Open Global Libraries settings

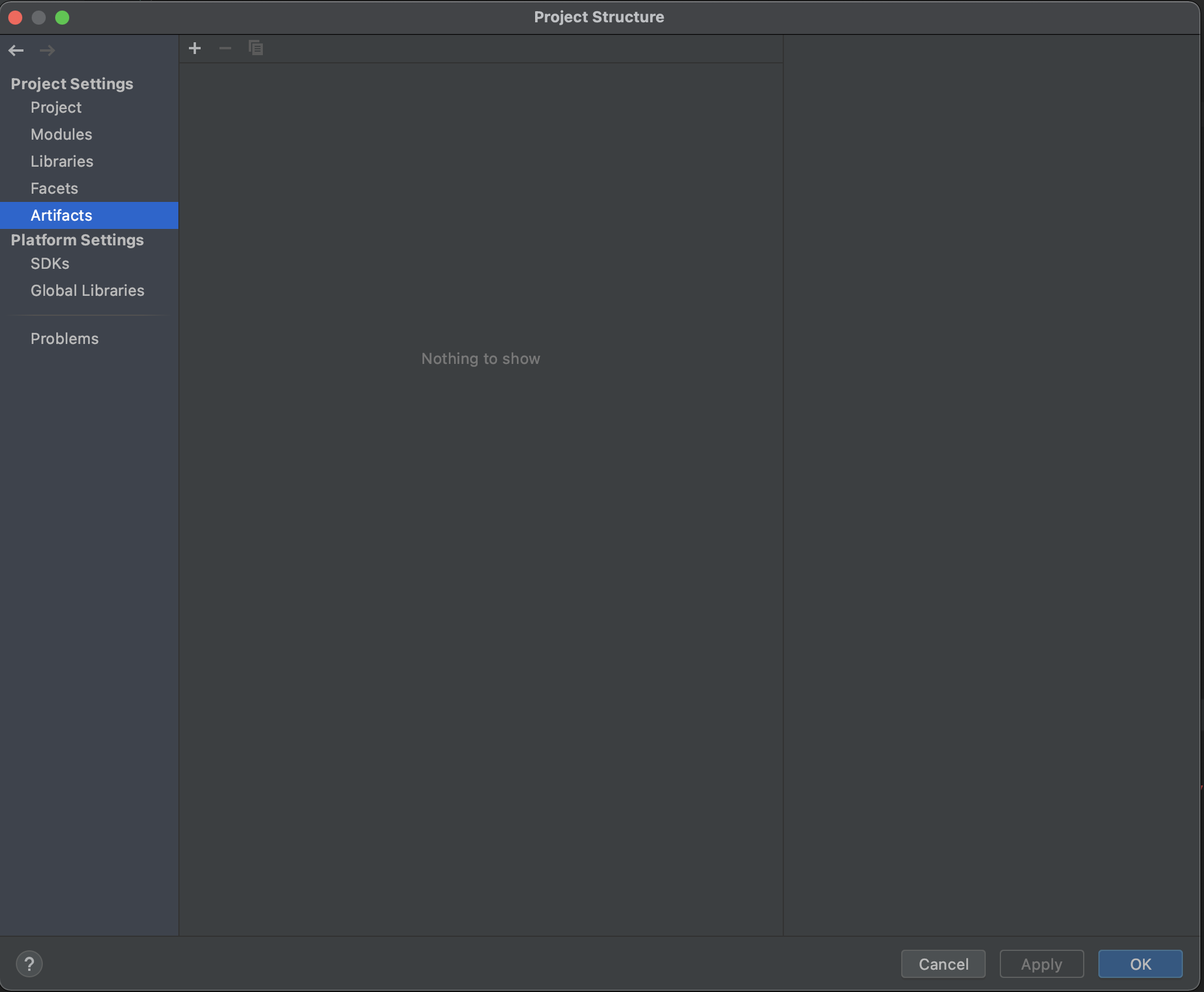coord(87,291)
